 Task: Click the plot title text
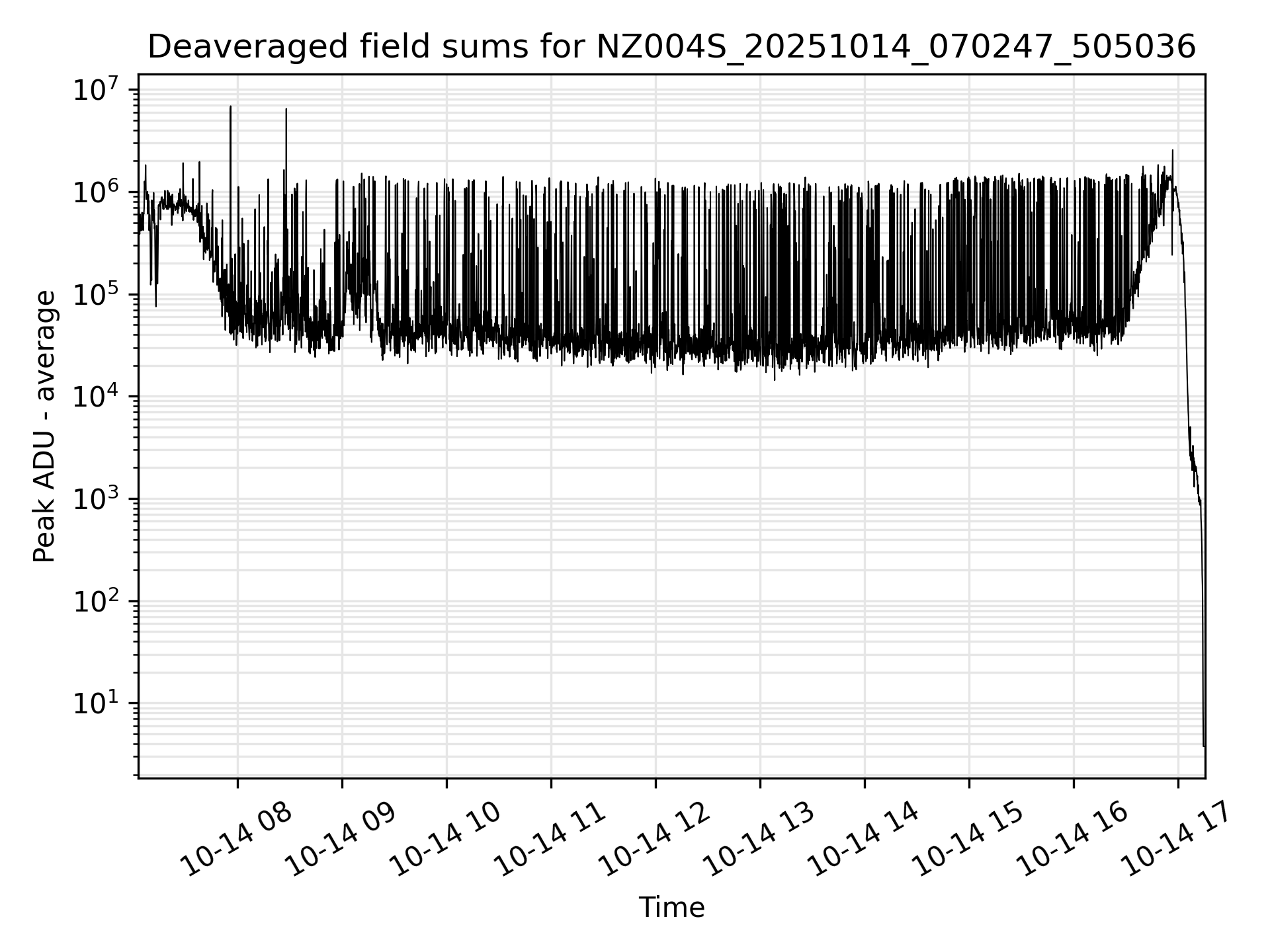pos(671,48)
